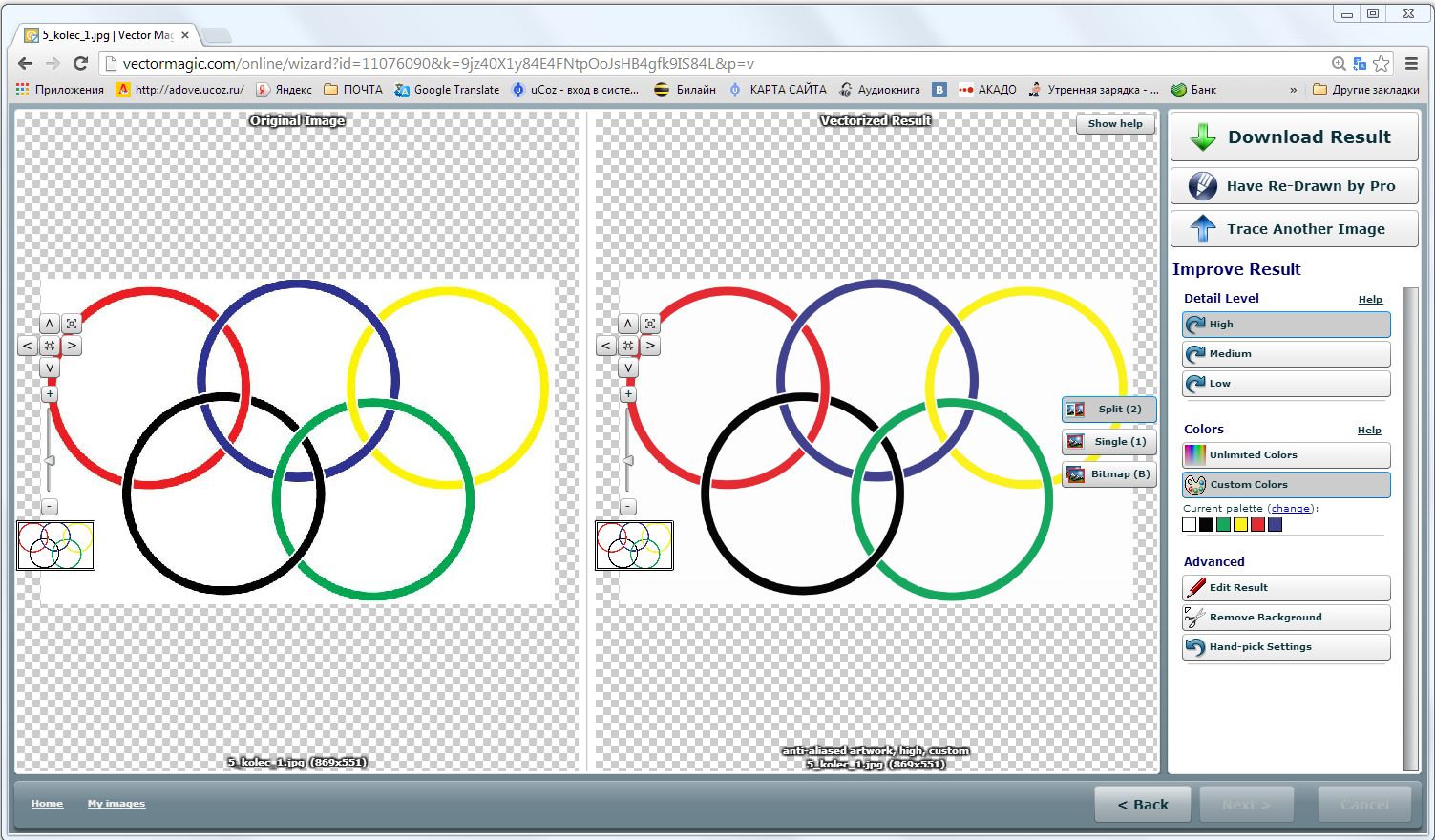This screenshot has height=840, width=1435.
Task: Open Google Translate extension icon in address bar
Action: 1360,64
